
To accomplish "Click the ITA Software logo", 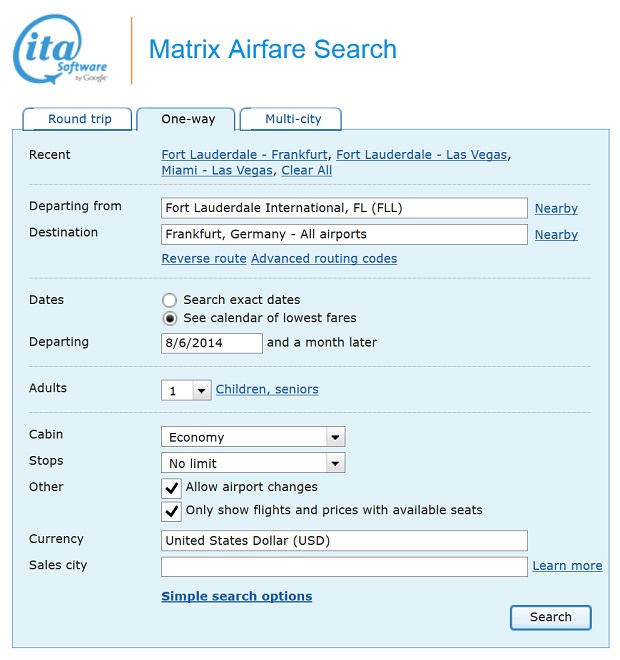I will (61, 50).
